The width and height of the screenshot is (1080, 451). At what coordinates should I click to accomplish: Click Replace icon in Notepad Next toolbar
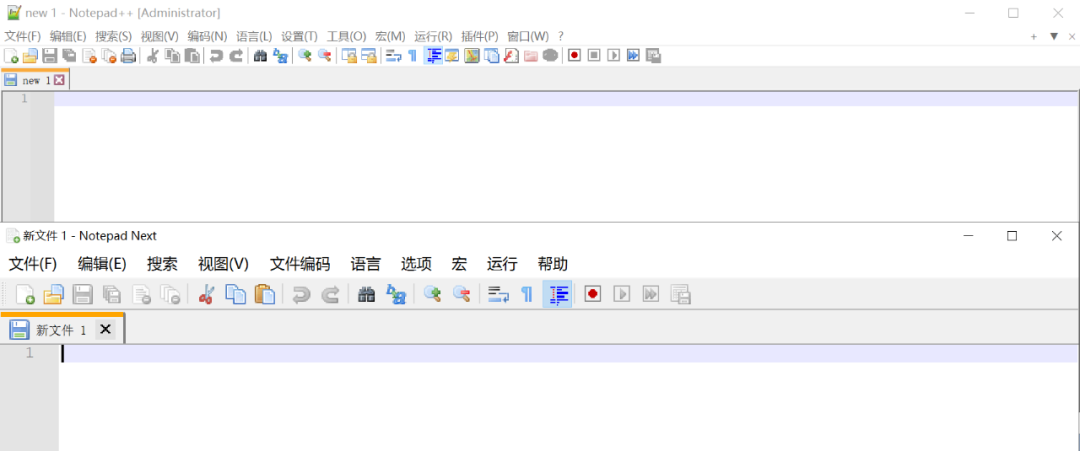pos(395,294)
